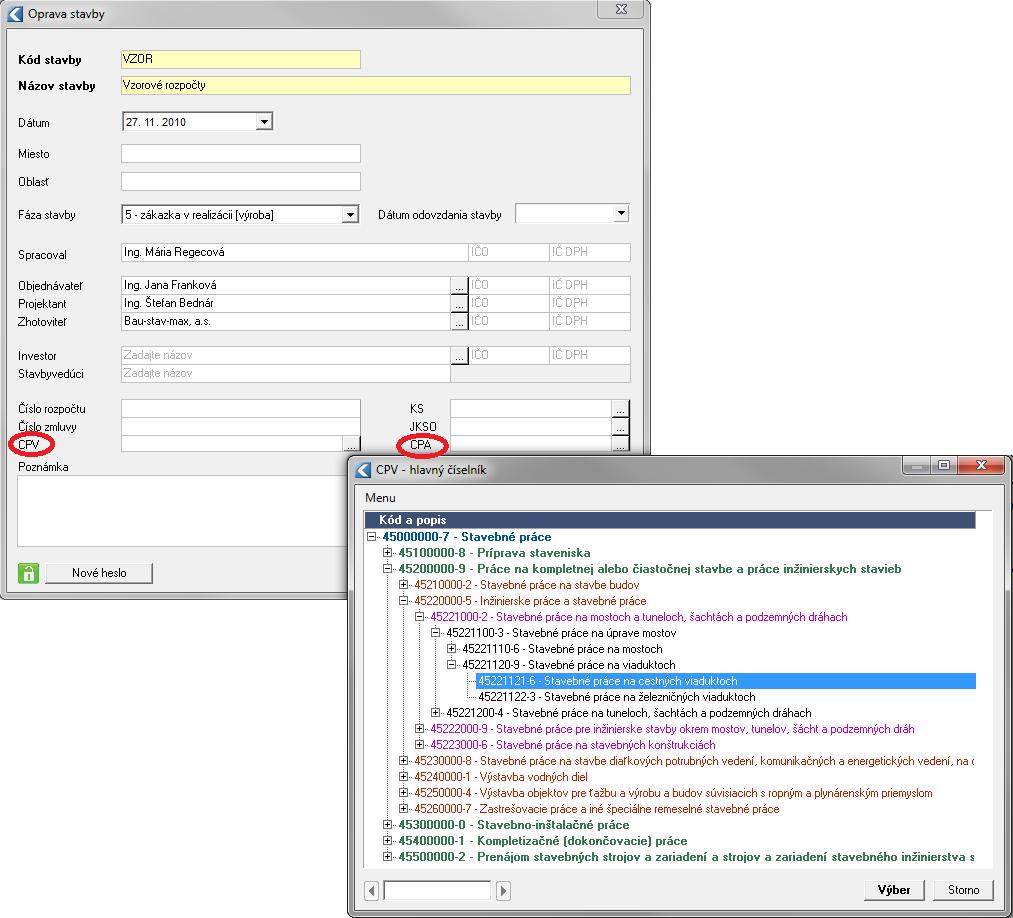
Task: Click the Kód a popis column header
Action: coord(670,520)
